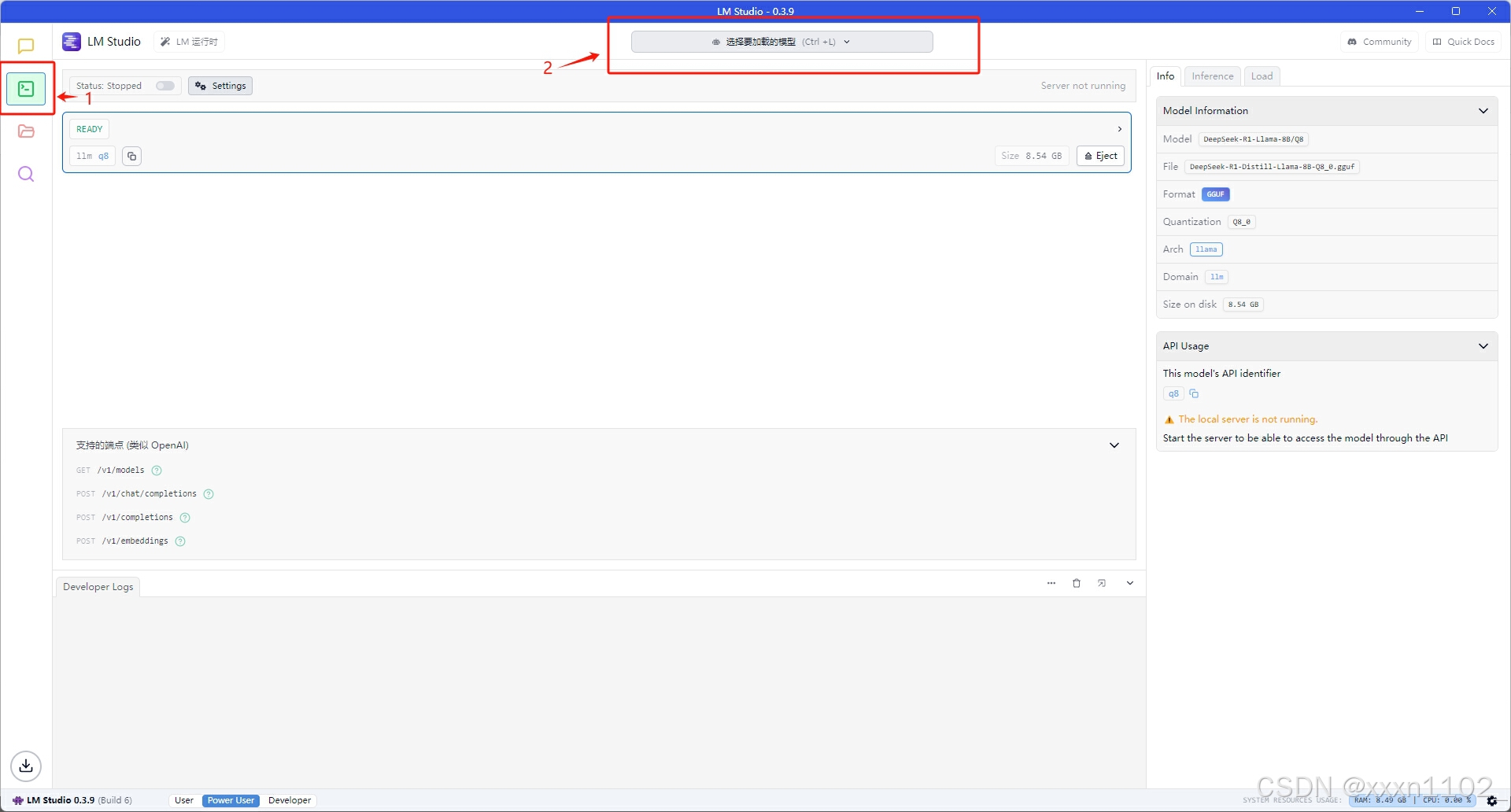Select the Developer Logs tab

[98, 587]
